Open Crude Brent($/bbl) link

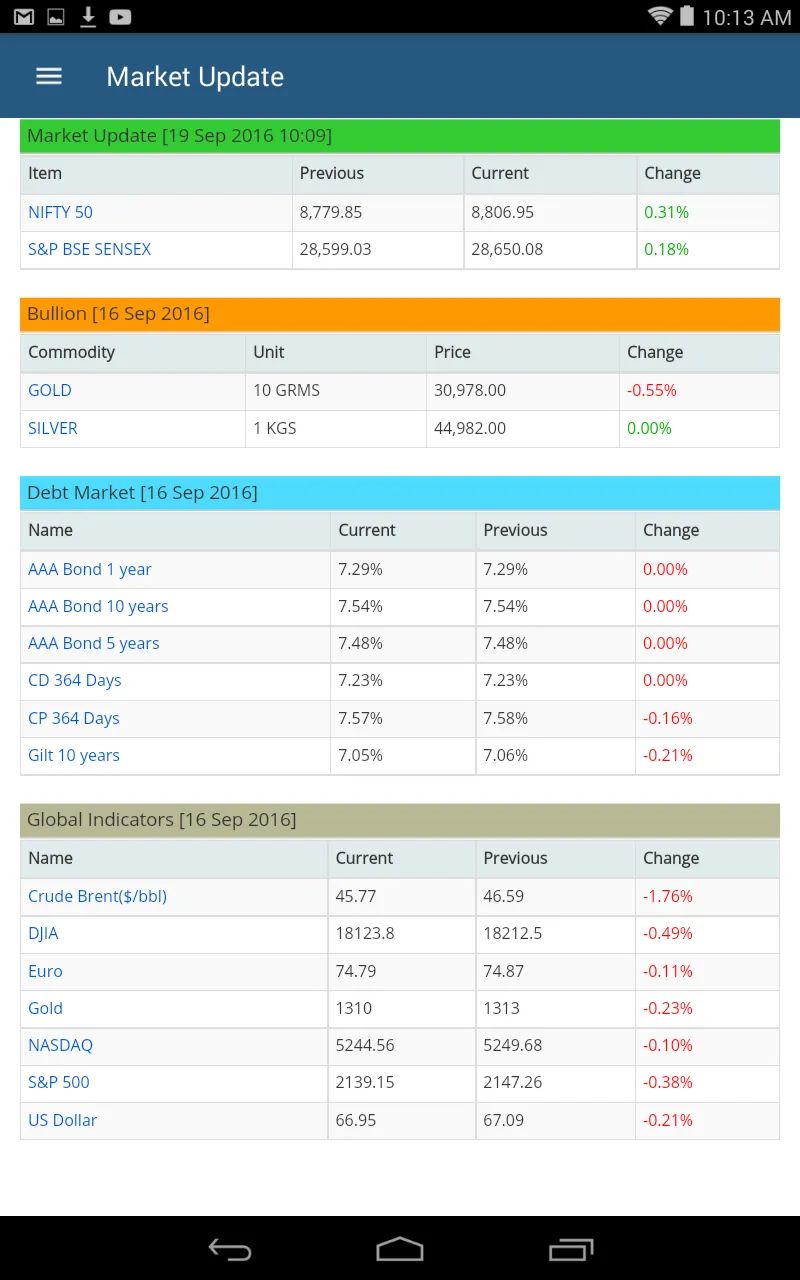pos(97,896)
